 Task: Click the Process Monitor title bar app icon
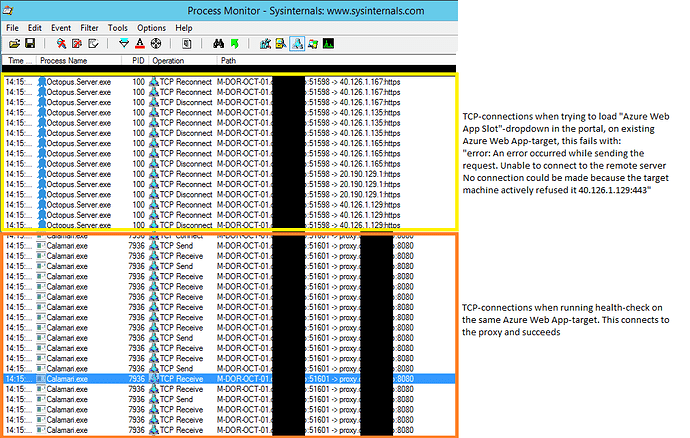(8, 11)
